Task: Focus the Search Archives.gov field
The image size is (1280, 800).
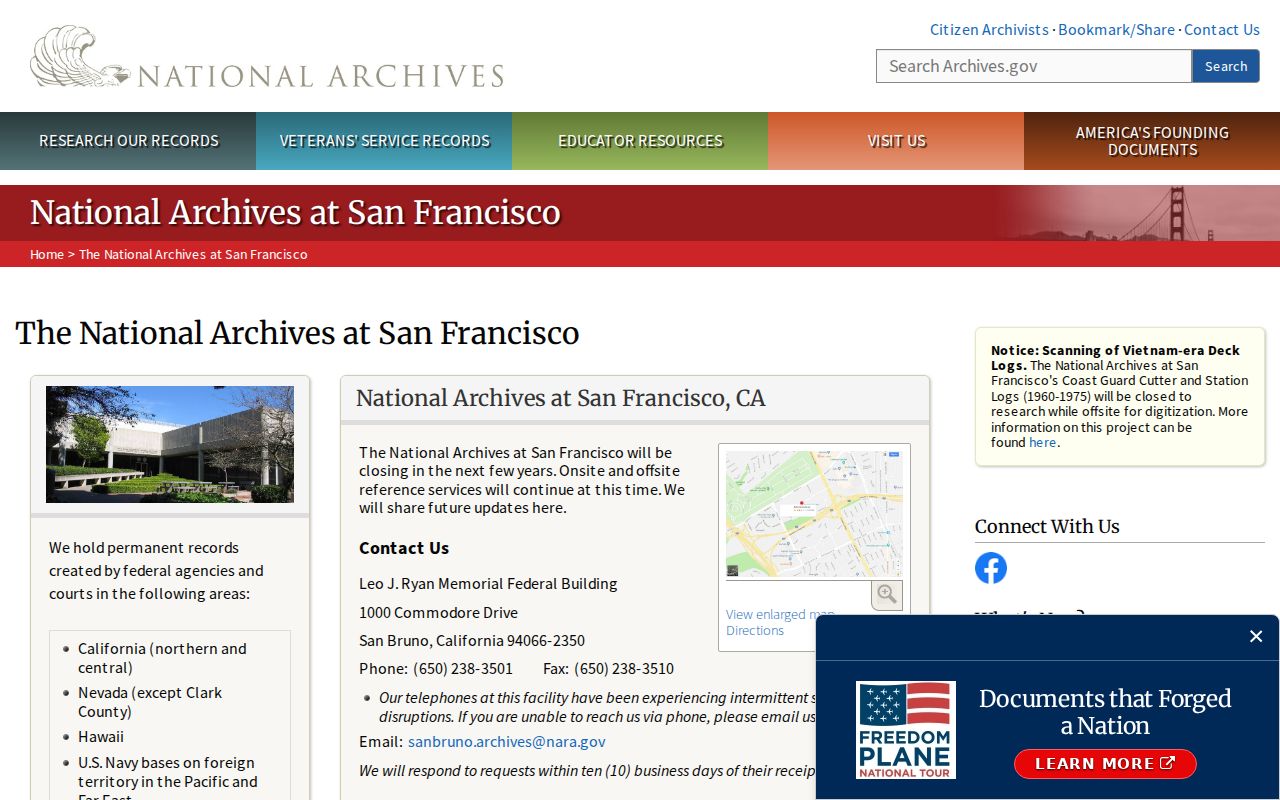Action: tap(1034, 66)
